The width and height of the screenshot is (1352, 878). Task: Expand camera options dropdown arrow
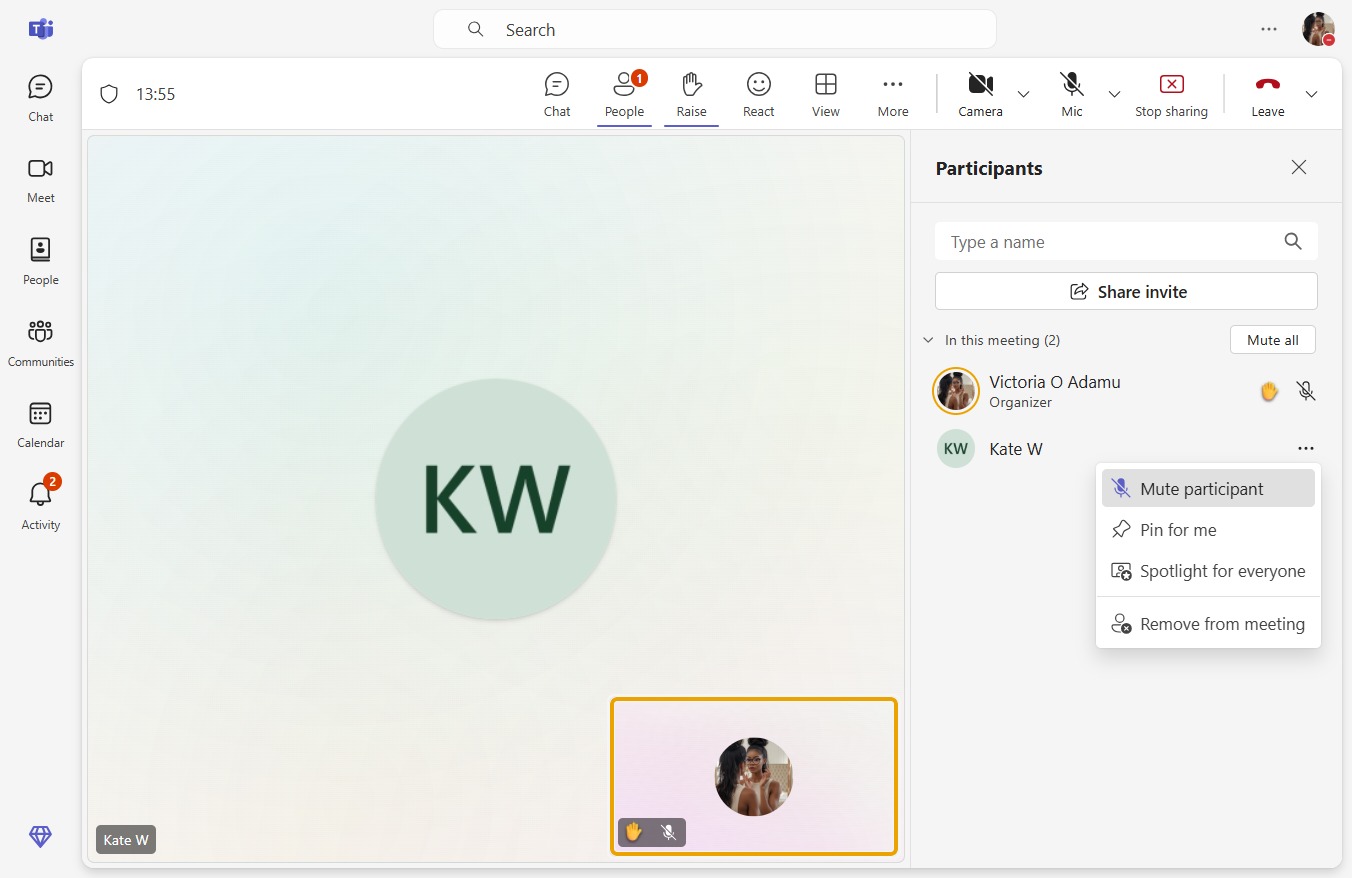[x=1023, y=94]
